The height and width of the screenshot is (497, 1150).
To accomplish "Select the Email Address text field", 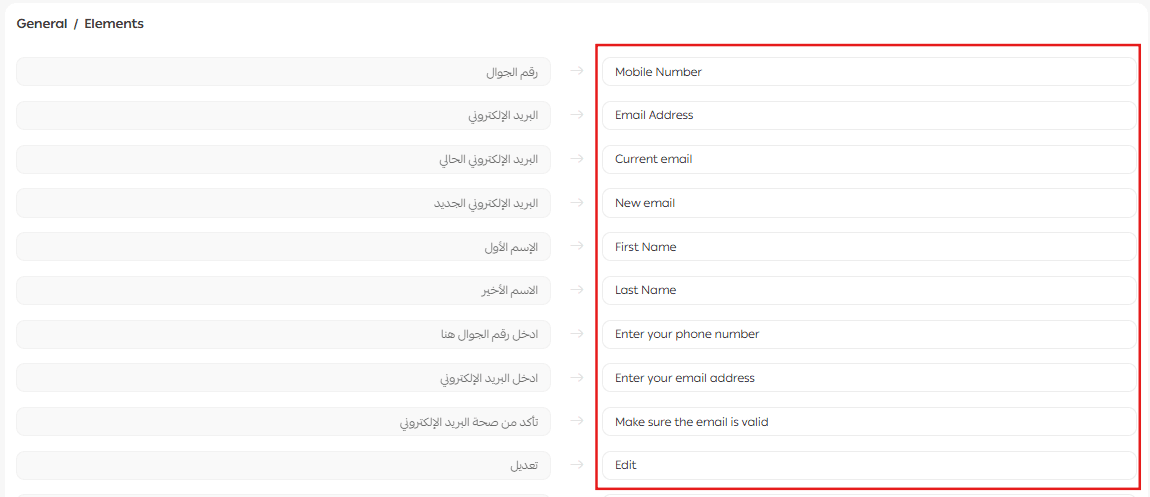I will [x=868, y=115].
